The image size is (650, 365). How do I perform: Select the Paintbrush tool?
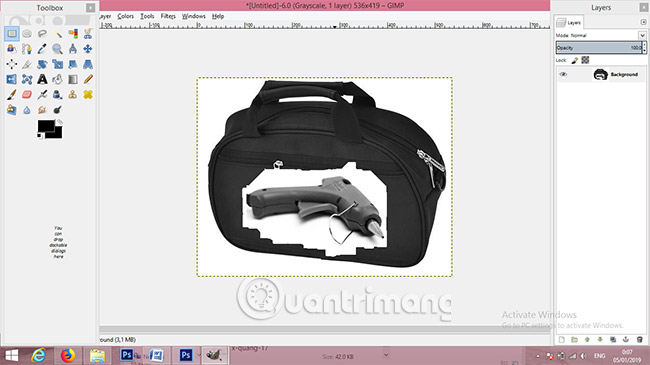(x=12, y=95)
